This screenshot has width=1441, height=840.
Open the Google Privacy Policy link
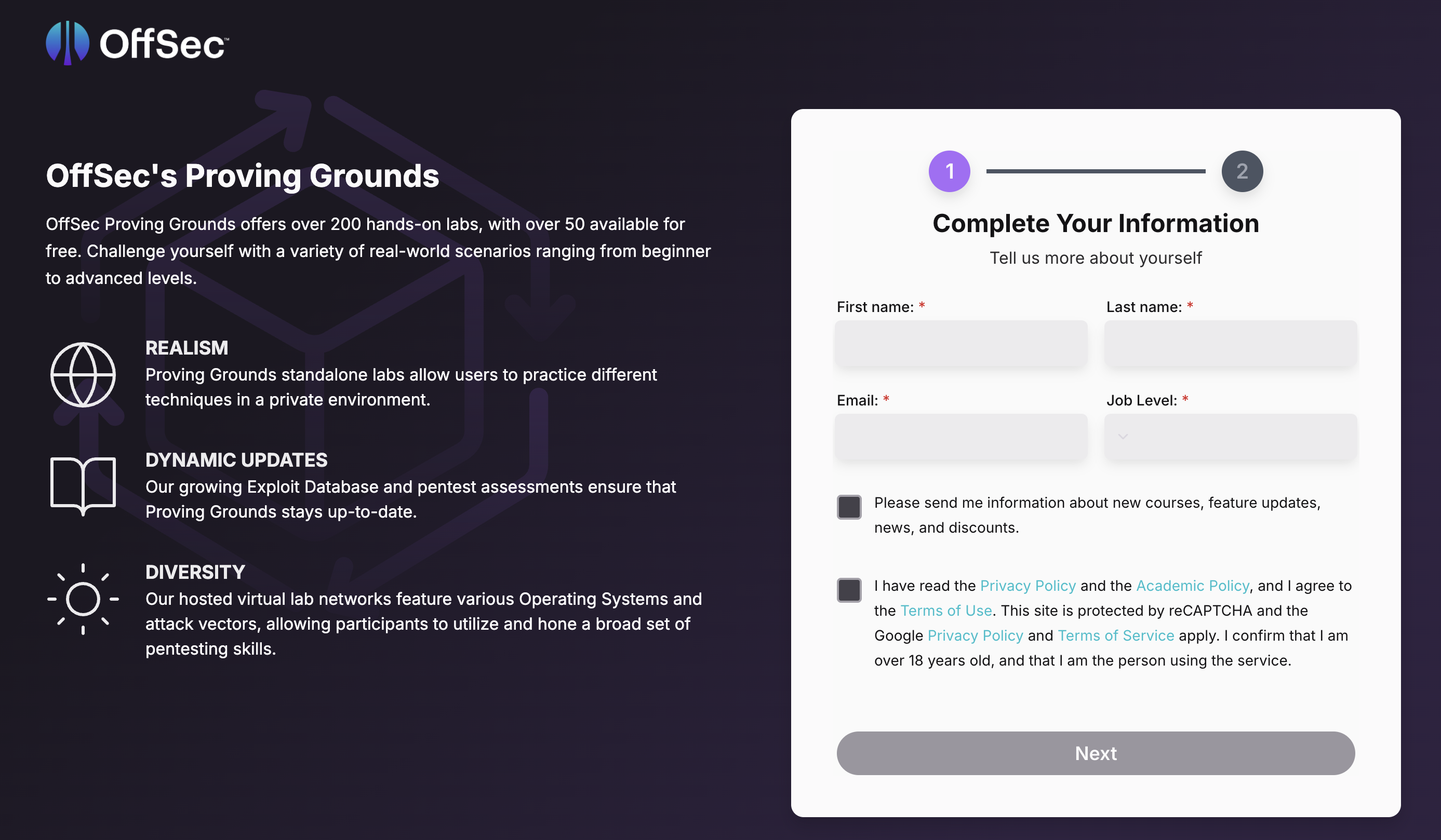(975, 635)
